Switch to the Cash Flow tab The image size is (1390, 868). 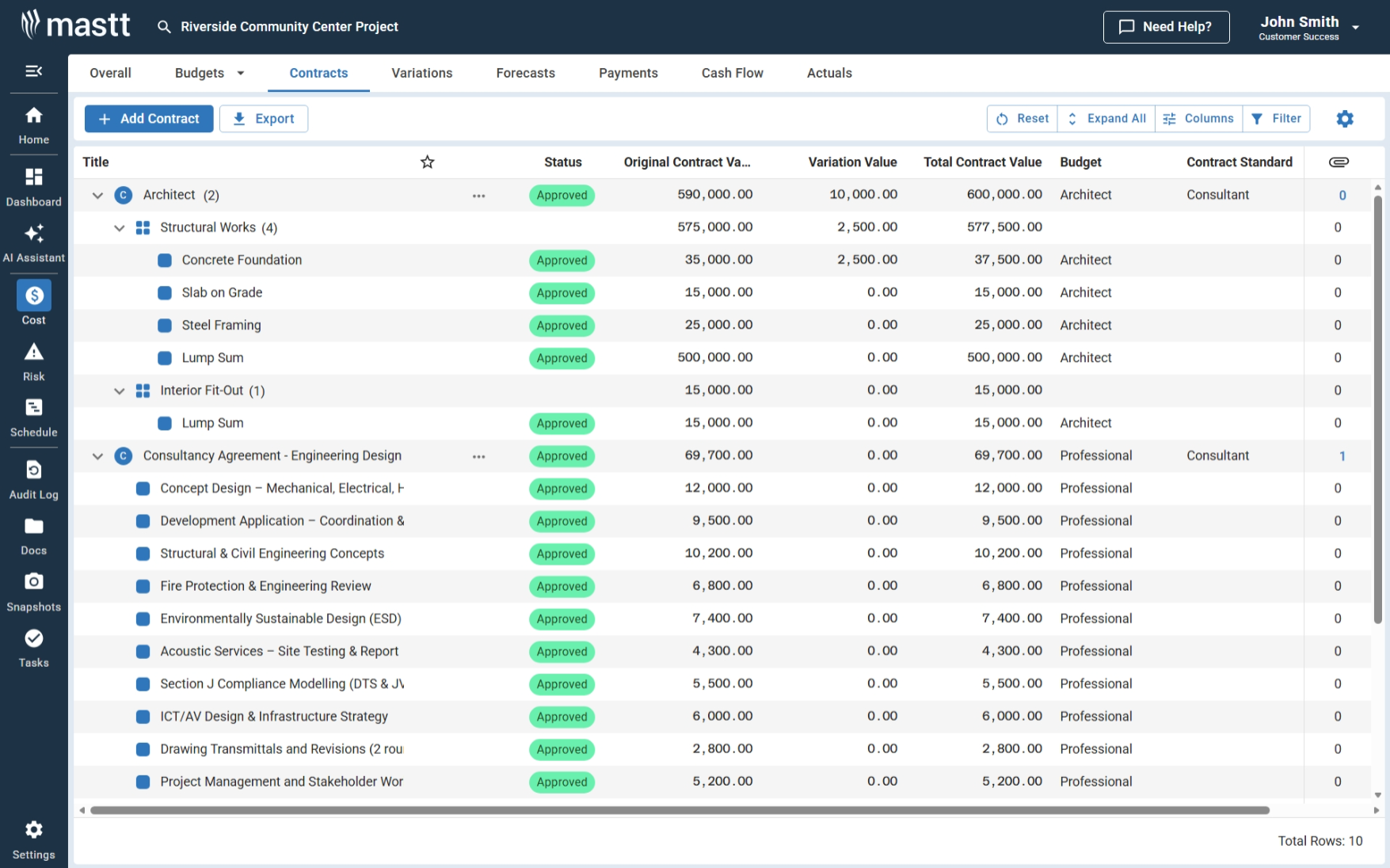pyautogui.click(x=732, y=73)
